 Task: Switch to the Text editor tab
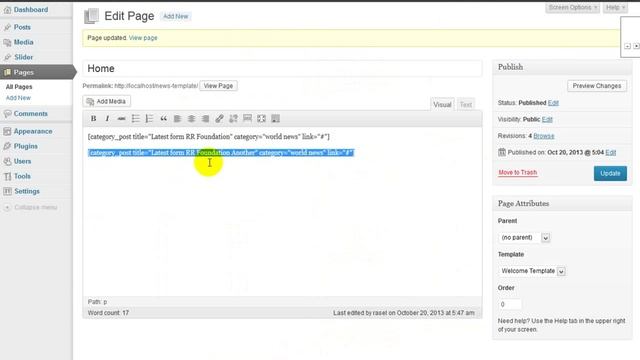pyautogui.click(x=466, y=104)
